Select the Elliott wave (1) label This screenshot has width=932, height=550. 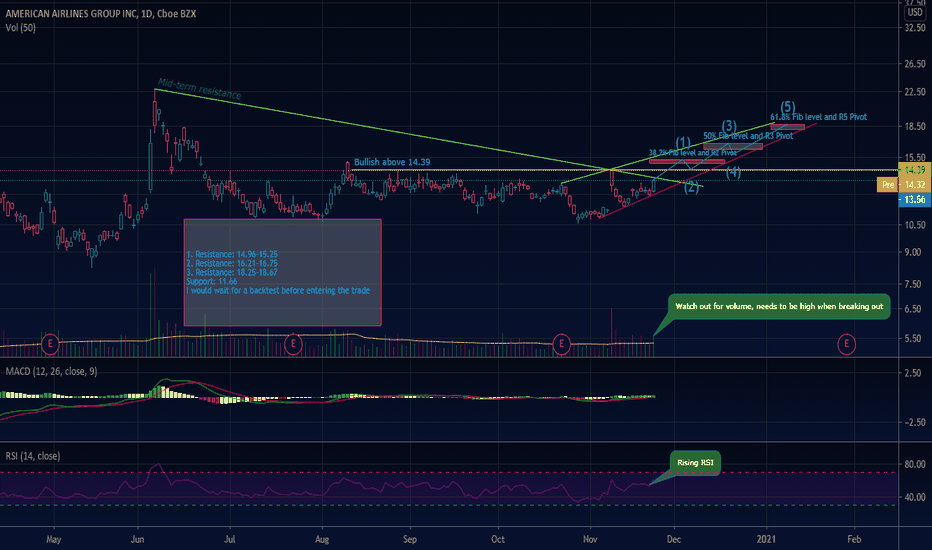click(x=683, y=143)
